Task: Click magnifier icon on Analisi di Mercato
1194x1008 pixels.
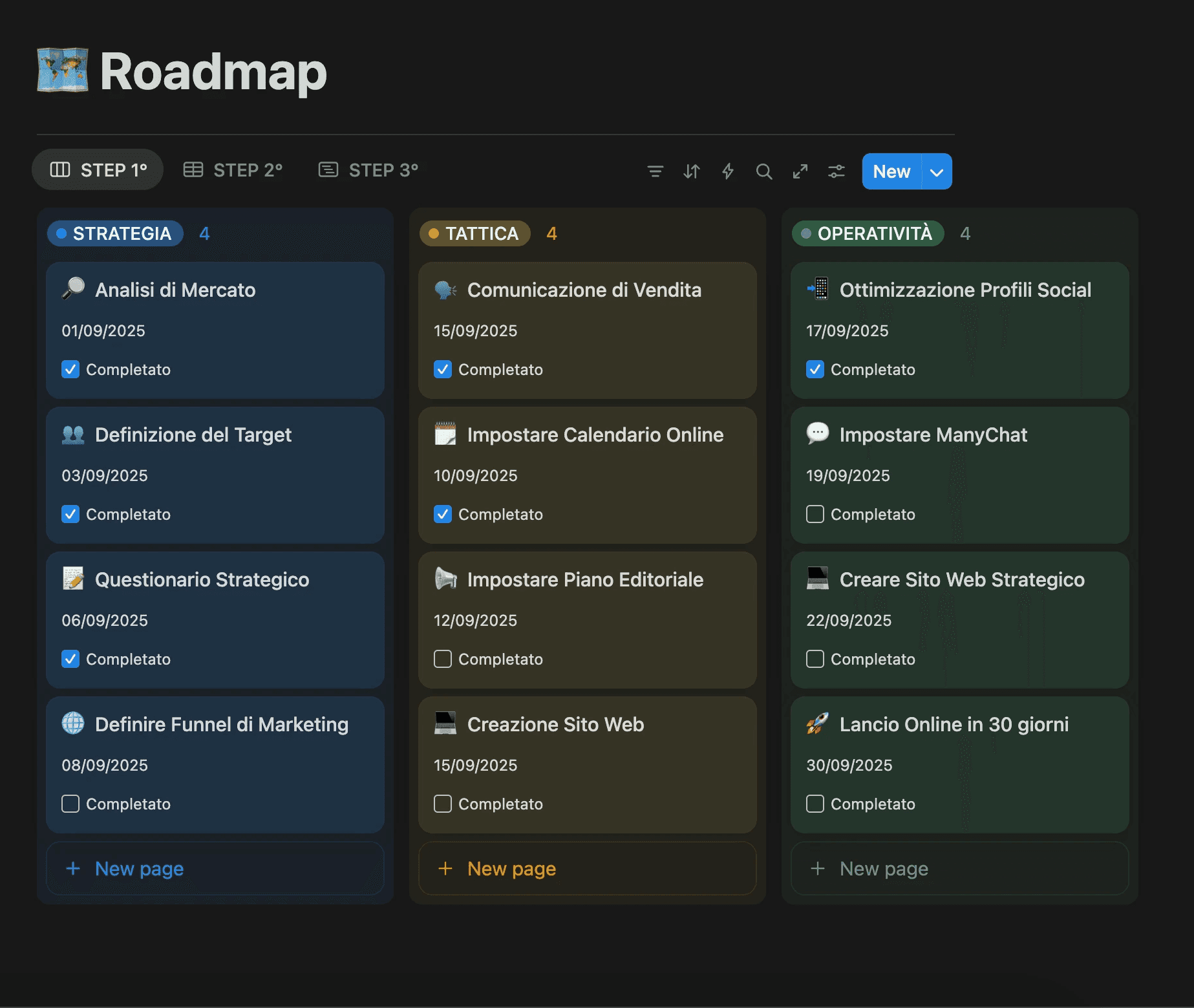Action: [x=73, y=288]
